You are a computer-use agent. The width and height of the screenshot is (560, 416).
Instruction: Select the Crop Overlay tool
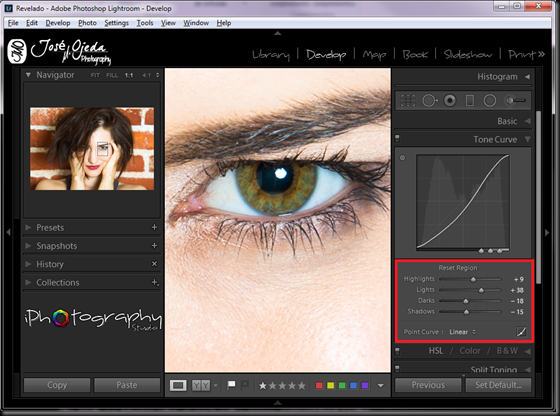tap(408, 101)
